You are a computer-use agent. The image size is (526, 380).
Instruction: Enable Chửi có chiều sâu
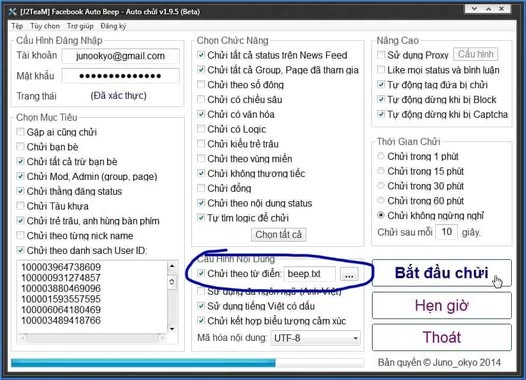(x=201, y=99)
